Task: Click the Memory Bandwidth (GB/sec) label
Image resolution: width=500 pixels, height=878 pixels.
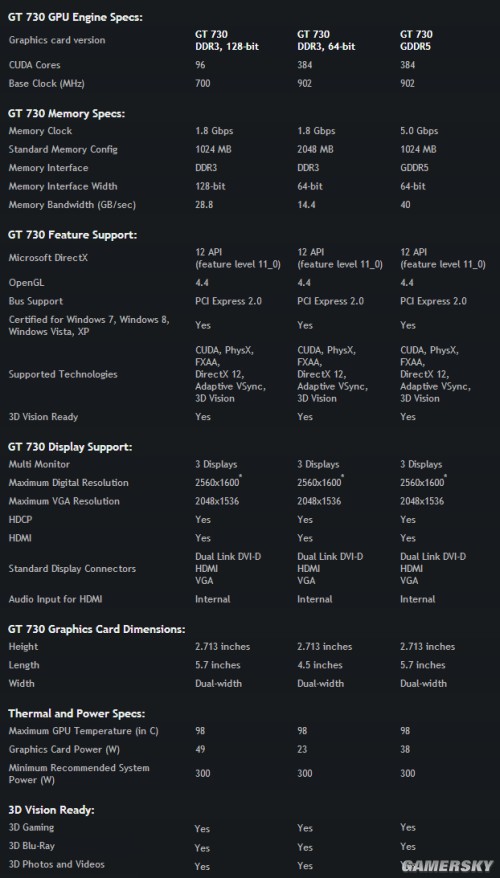Action: coord(72,205)
